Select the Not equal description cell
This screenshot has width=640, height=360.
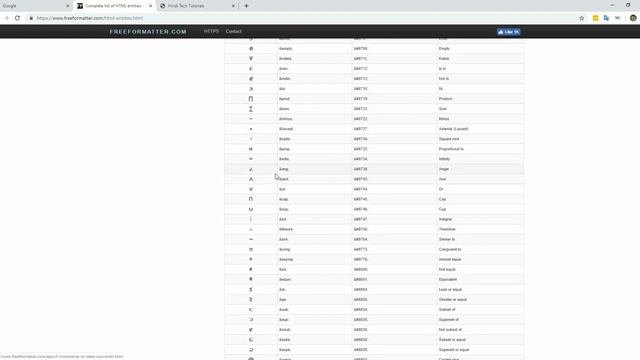click(480, 269)
